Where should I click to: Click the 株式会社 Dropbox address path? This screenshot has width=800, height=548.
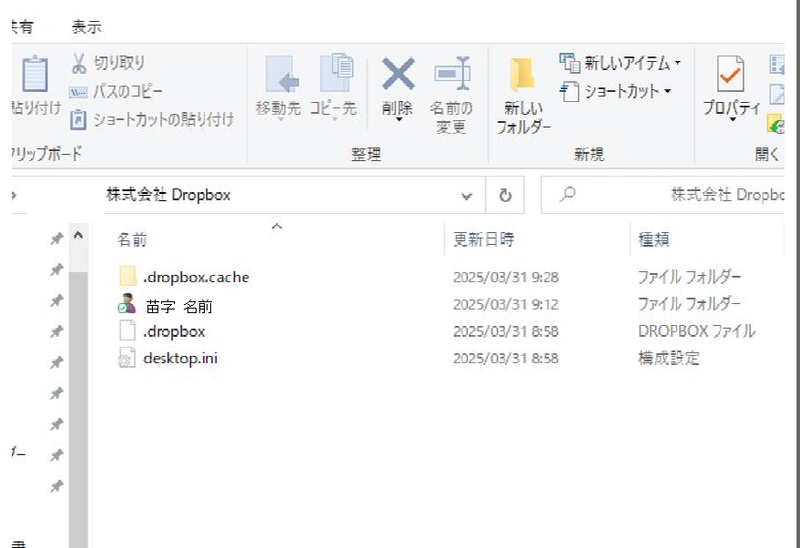pyautogui.click(x=168, y=195)
